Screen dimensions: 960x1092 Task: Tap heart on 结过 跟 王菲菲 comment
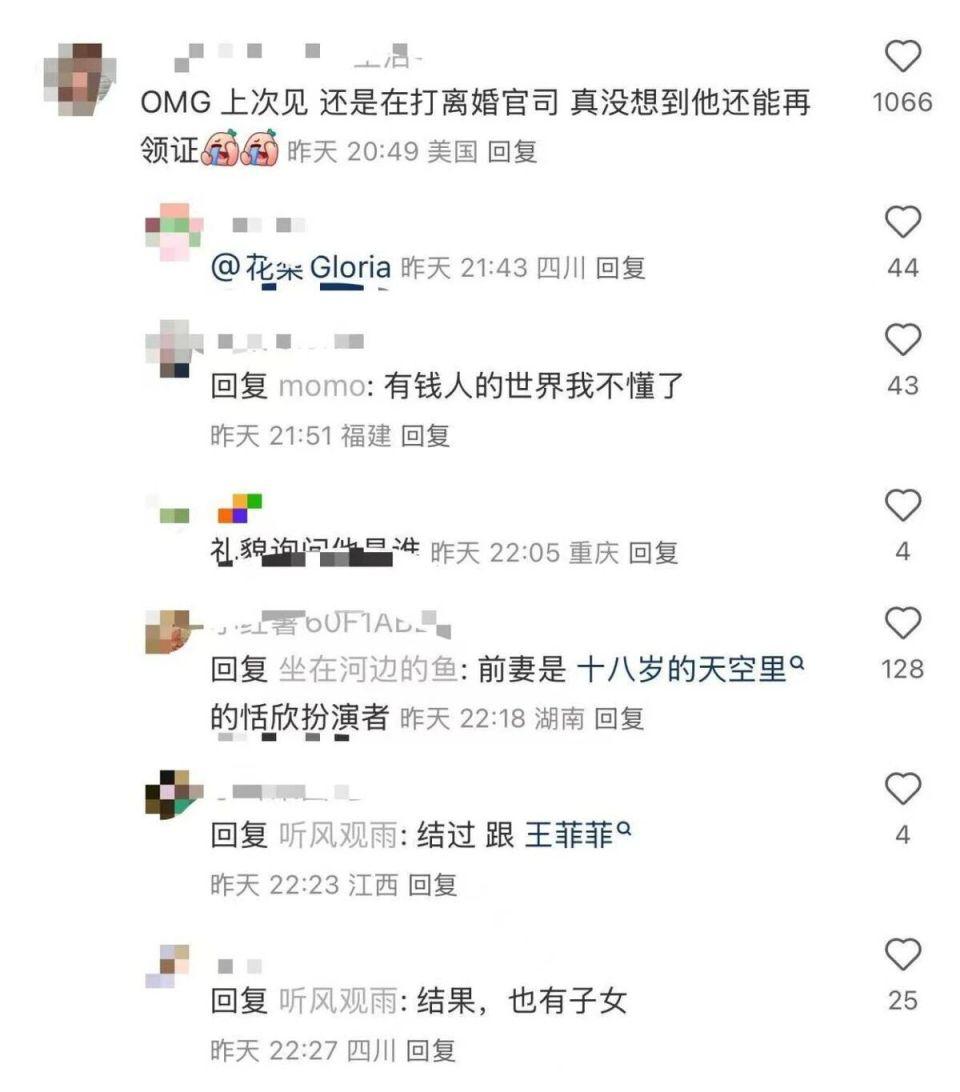point(903,789)
